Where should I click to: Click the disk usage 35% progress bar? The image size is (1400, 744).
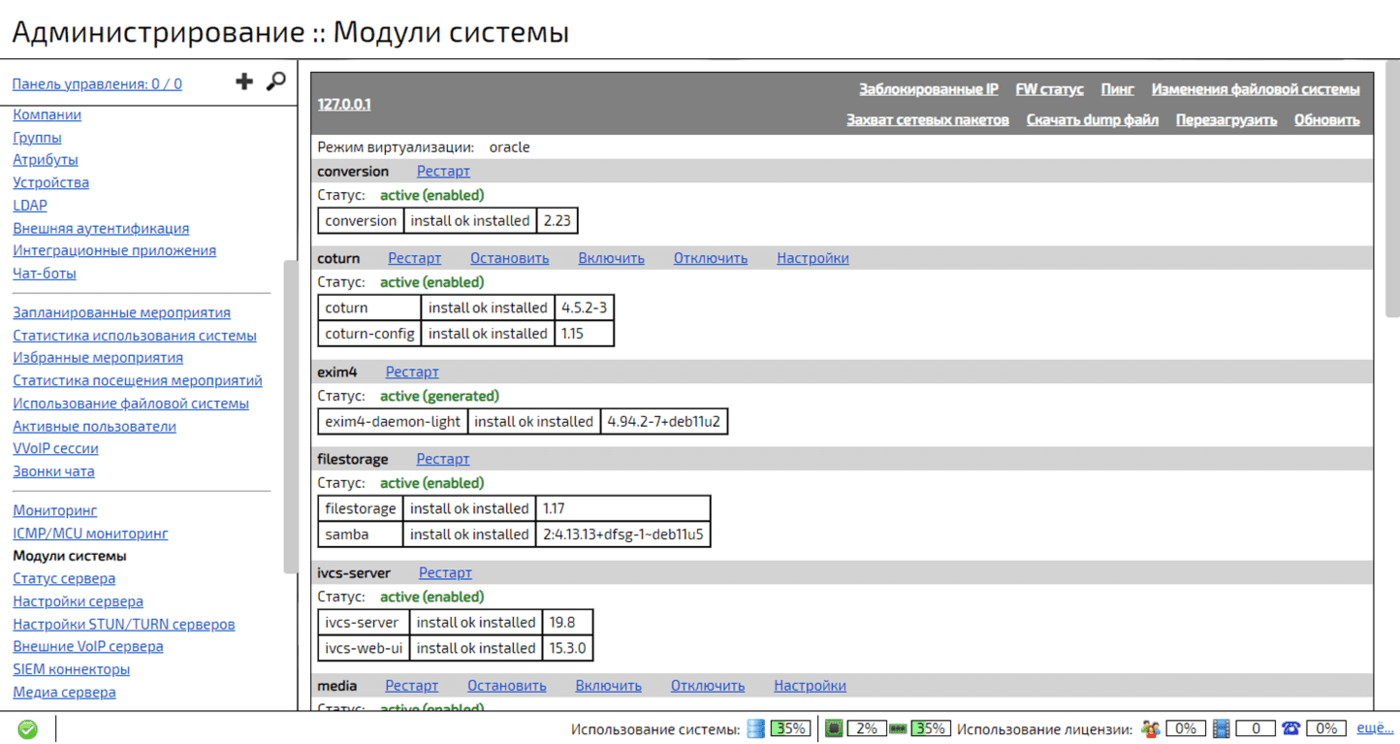pyautogui.click(x=791, y=729)
